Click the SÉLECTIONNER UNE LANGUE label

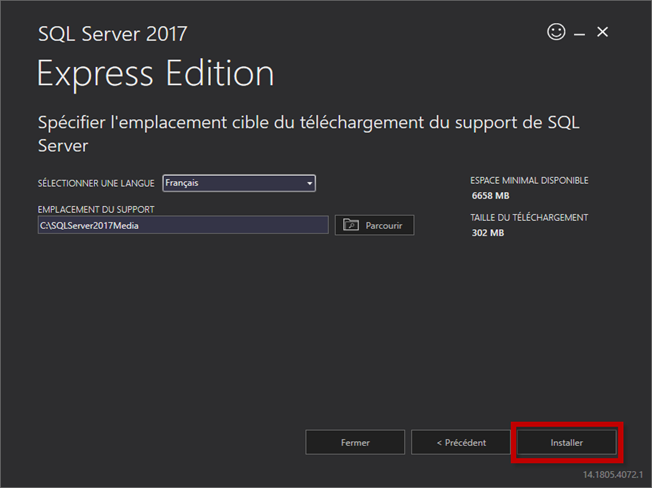(x=96, y=184)
